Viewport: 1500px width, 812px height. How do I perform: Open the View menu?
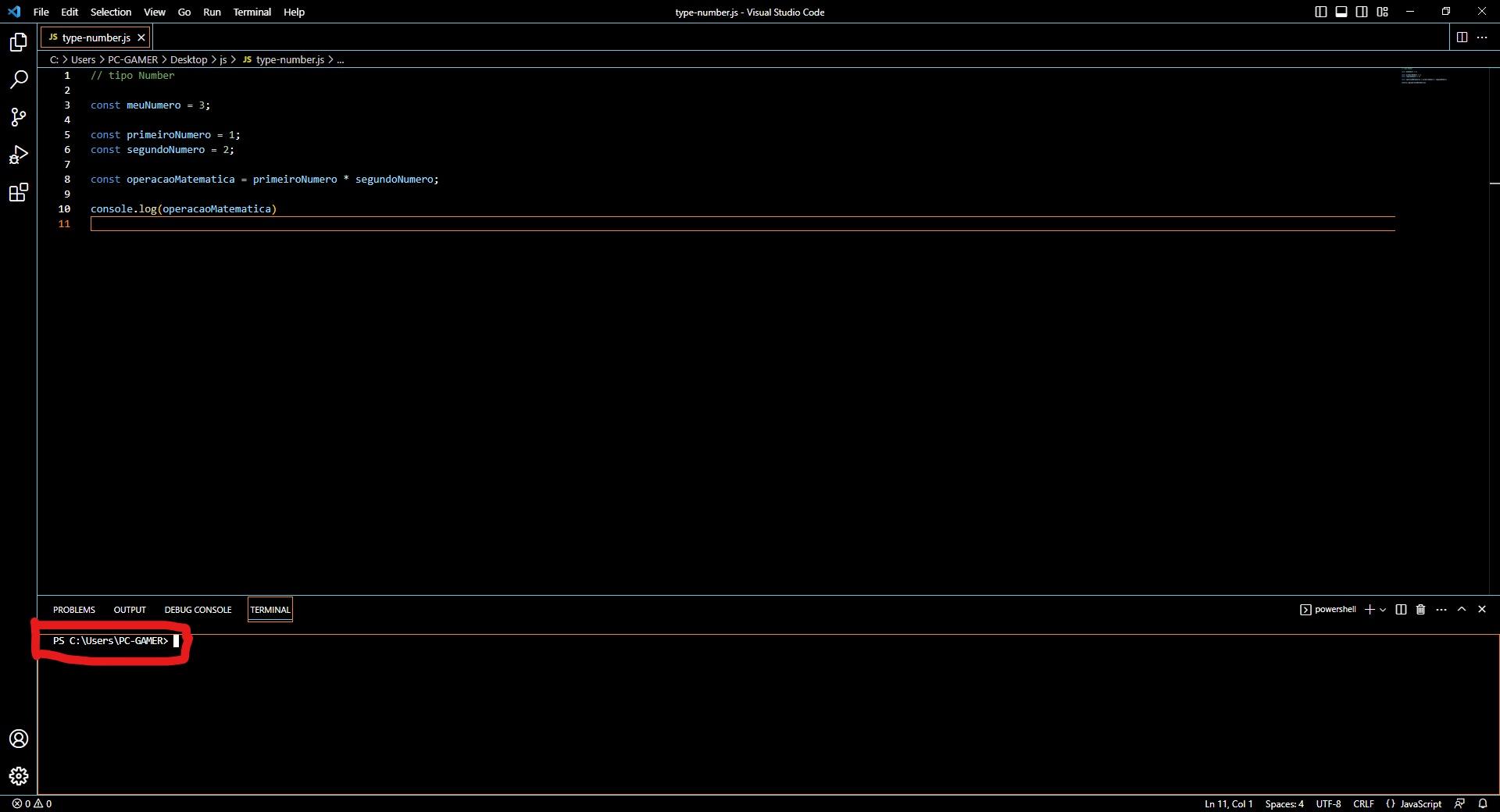(x=155, y=12)
